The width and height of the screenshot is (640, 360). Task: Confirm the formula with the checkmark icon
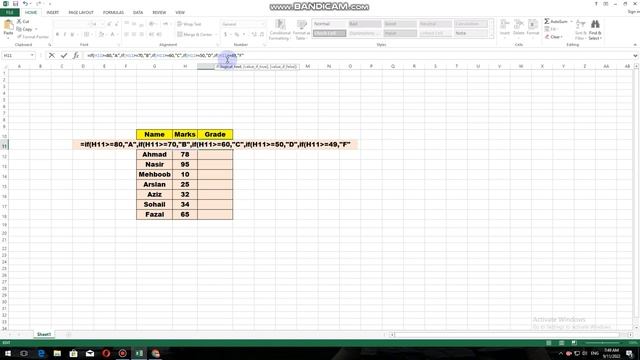click(64, 55)
